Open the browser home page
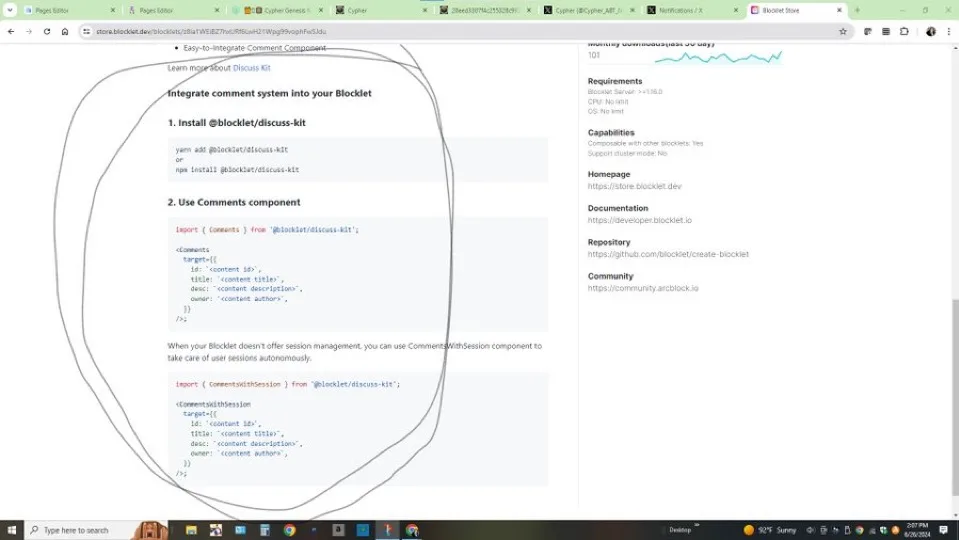Screen dimensions: 959x540 point(65,31)
